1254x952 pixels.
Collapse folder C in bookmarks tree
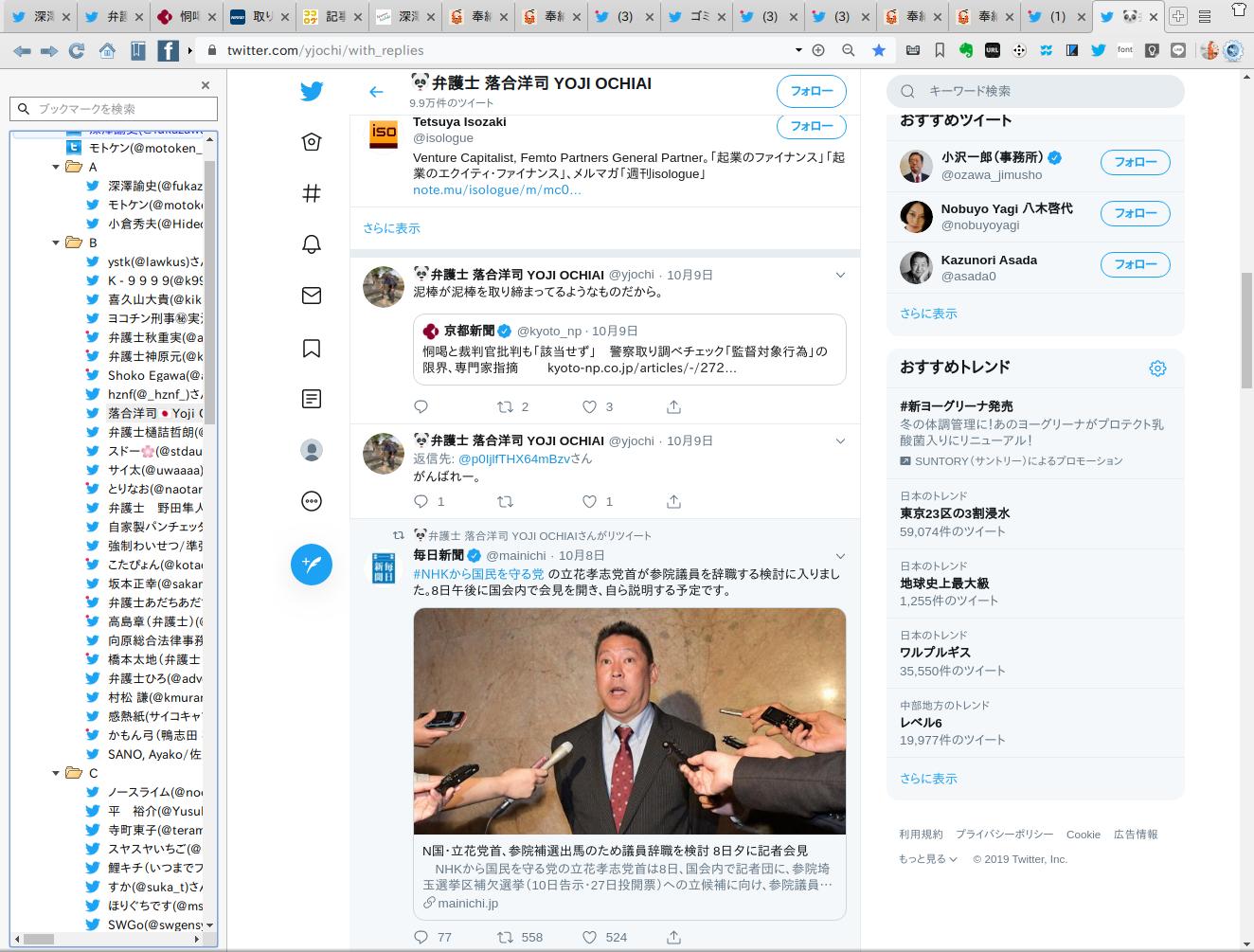[x=56, y=773]
